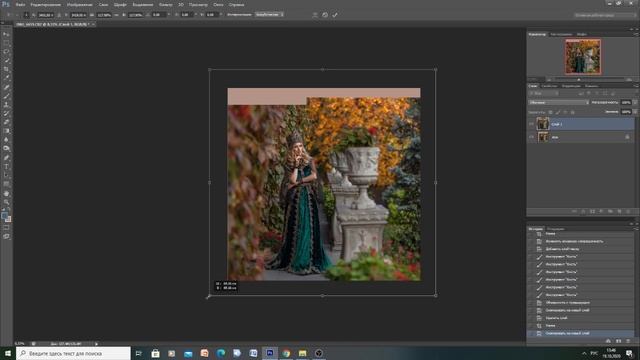Open the Файл menu
640x360 pixels.
point(20,4)
